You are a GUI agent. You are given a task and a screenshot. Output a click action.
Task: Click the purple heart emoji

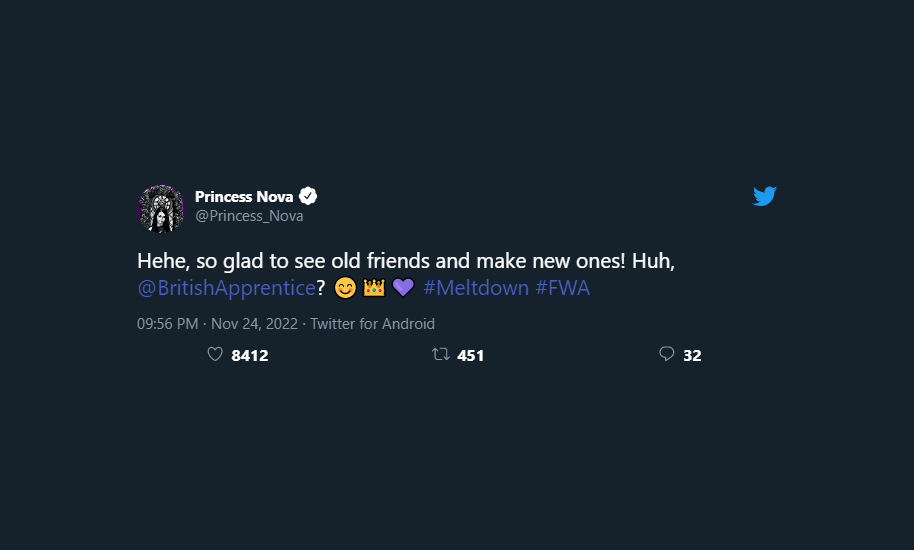click(403, 289)
